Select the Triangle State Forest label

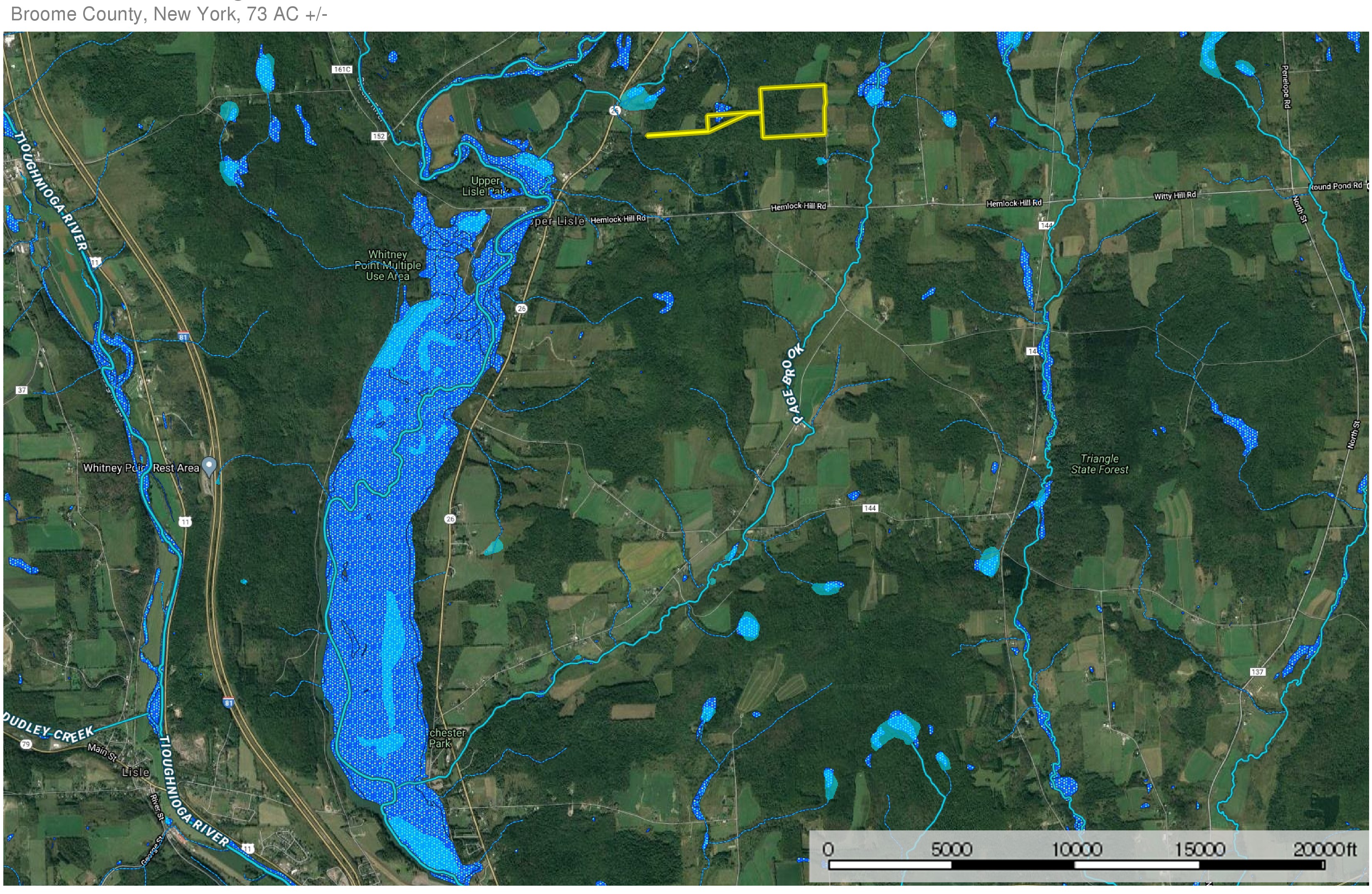click(x=1099, y=464)
